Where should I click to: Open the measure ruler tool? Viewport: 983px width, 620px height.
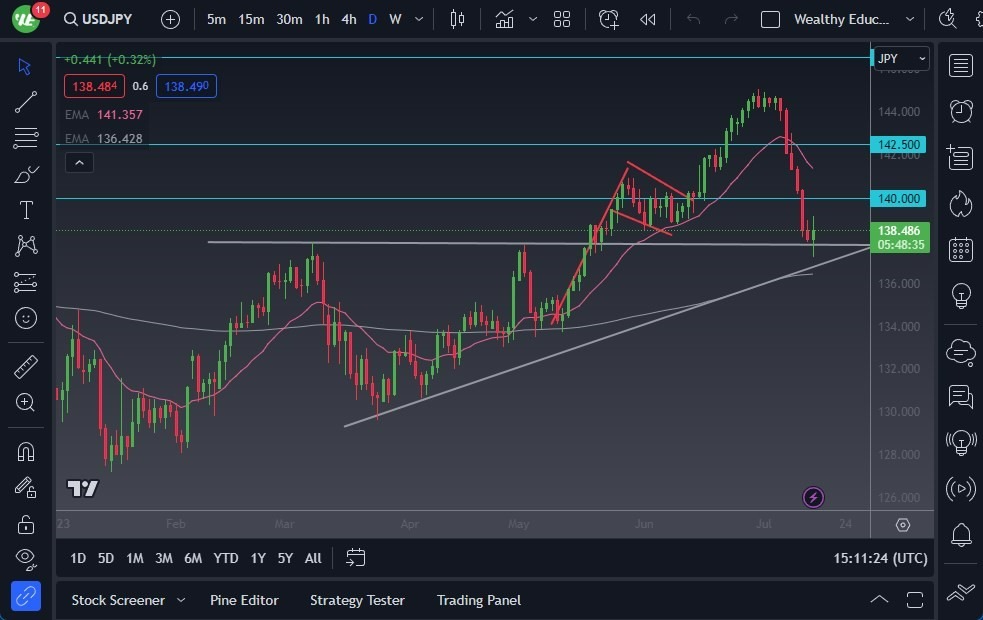pyautogui.click(x=26, y=367)
